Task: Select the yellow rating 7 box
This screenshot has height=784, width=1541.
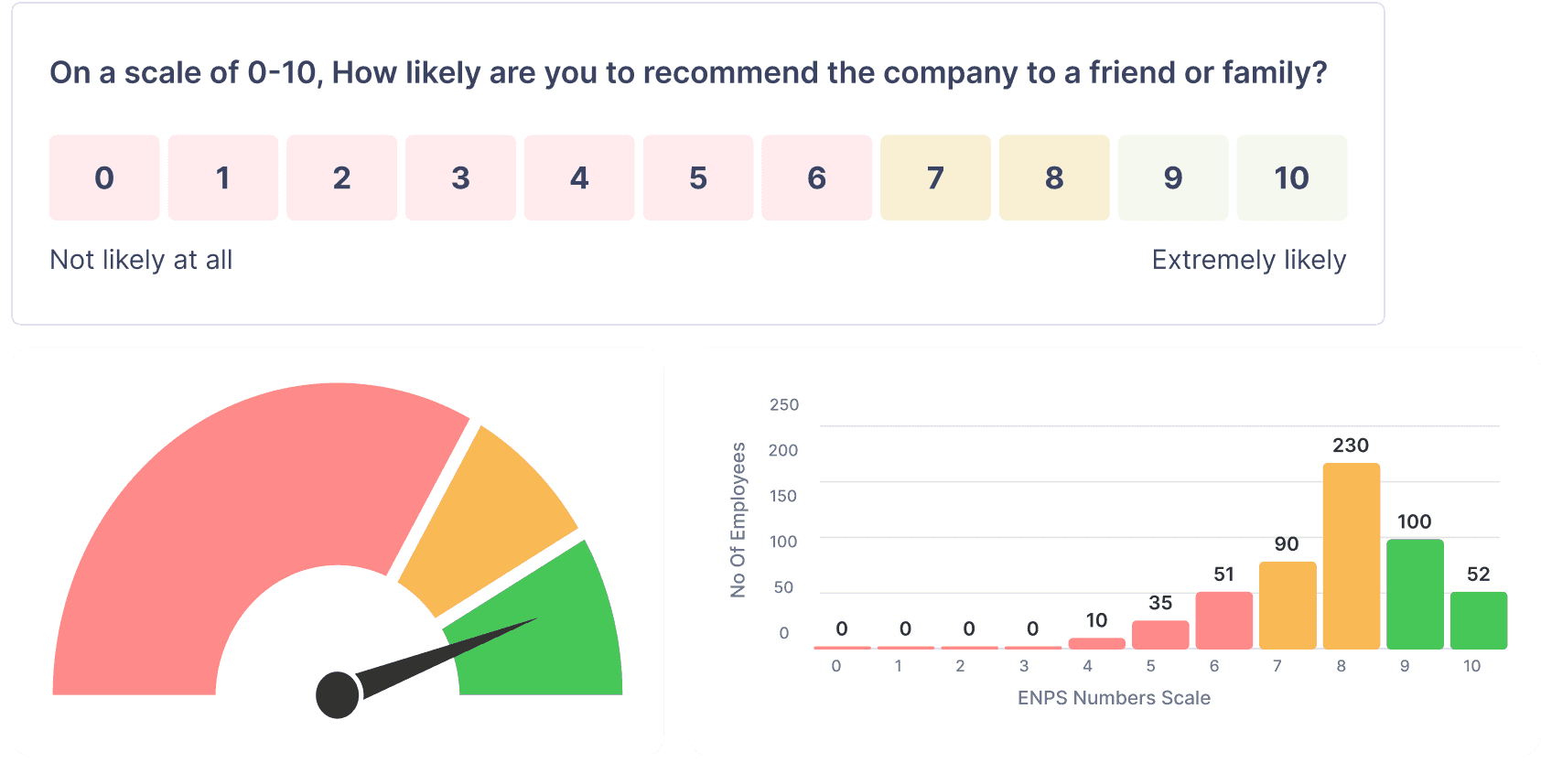Action: click(x=935, y=177)
